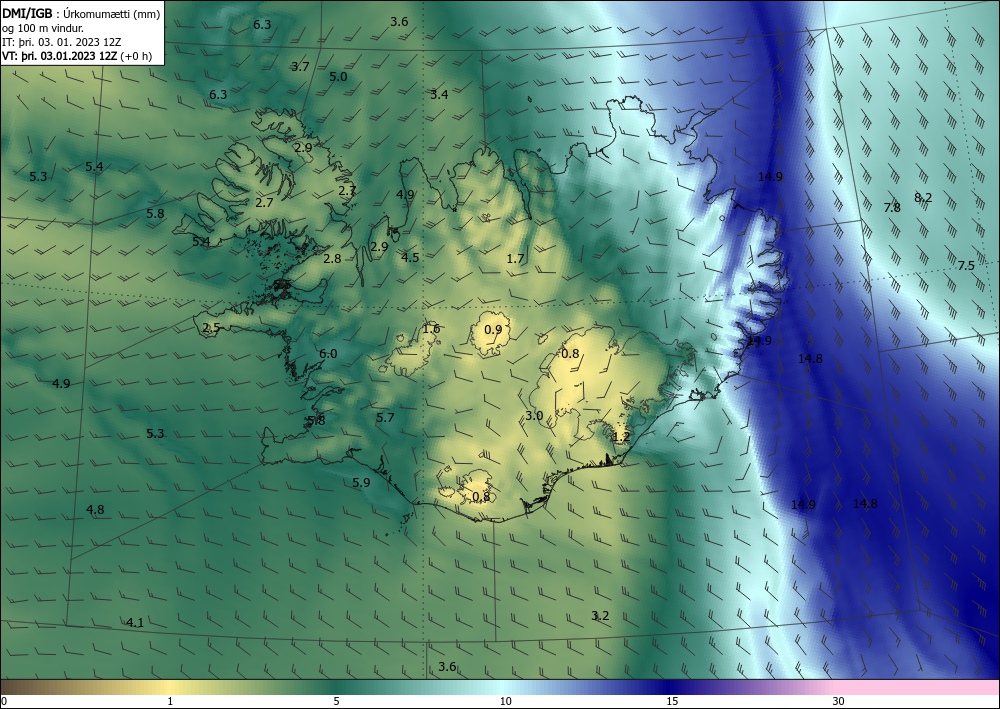Click the 3.2 value label
This screenshot has height=709, width=1000.
click(x=600, y=616)
